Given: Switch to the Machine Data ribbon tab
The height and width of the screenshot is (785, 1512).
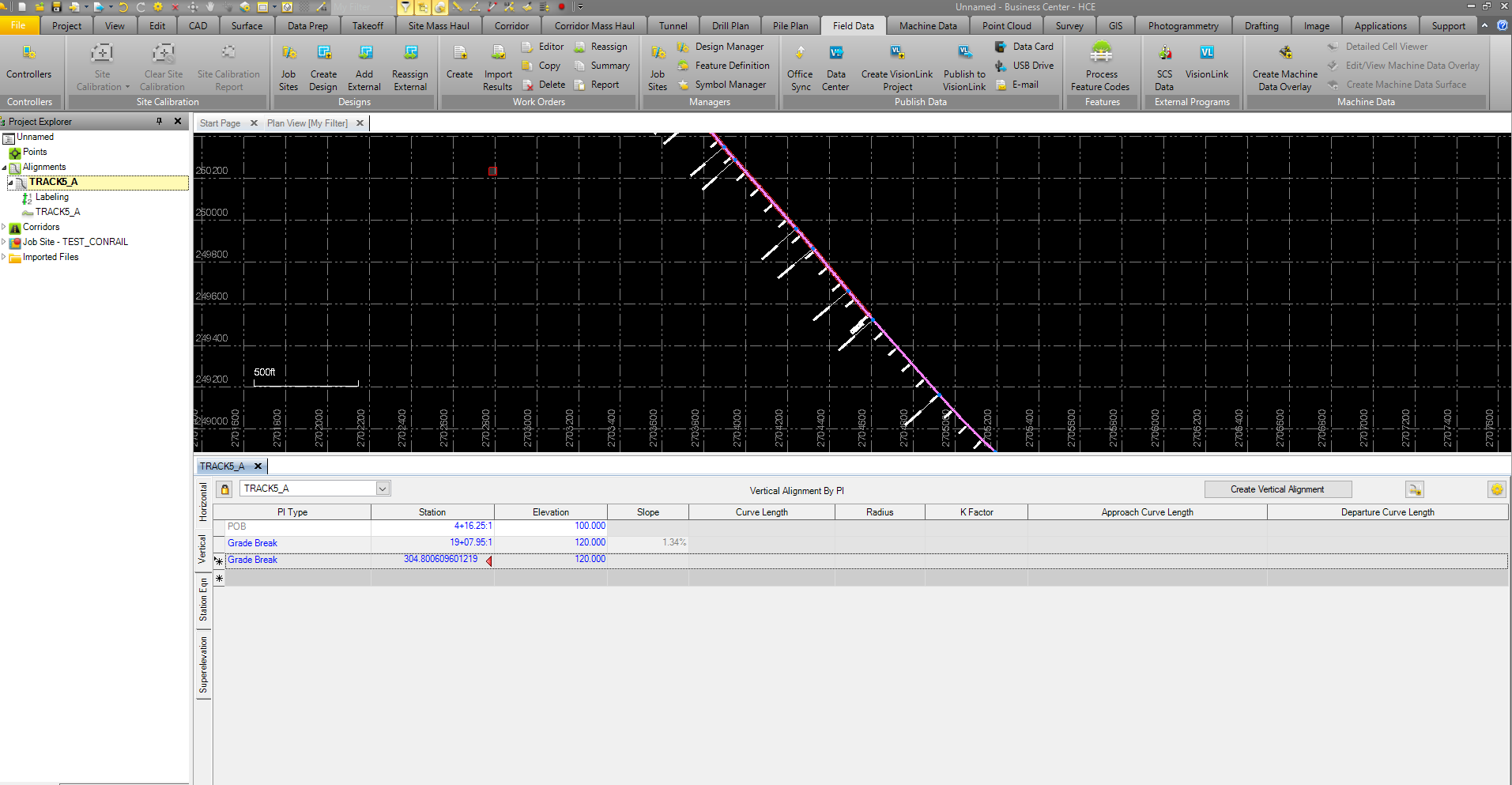Looking at the screenshot, I should point(928,25).
